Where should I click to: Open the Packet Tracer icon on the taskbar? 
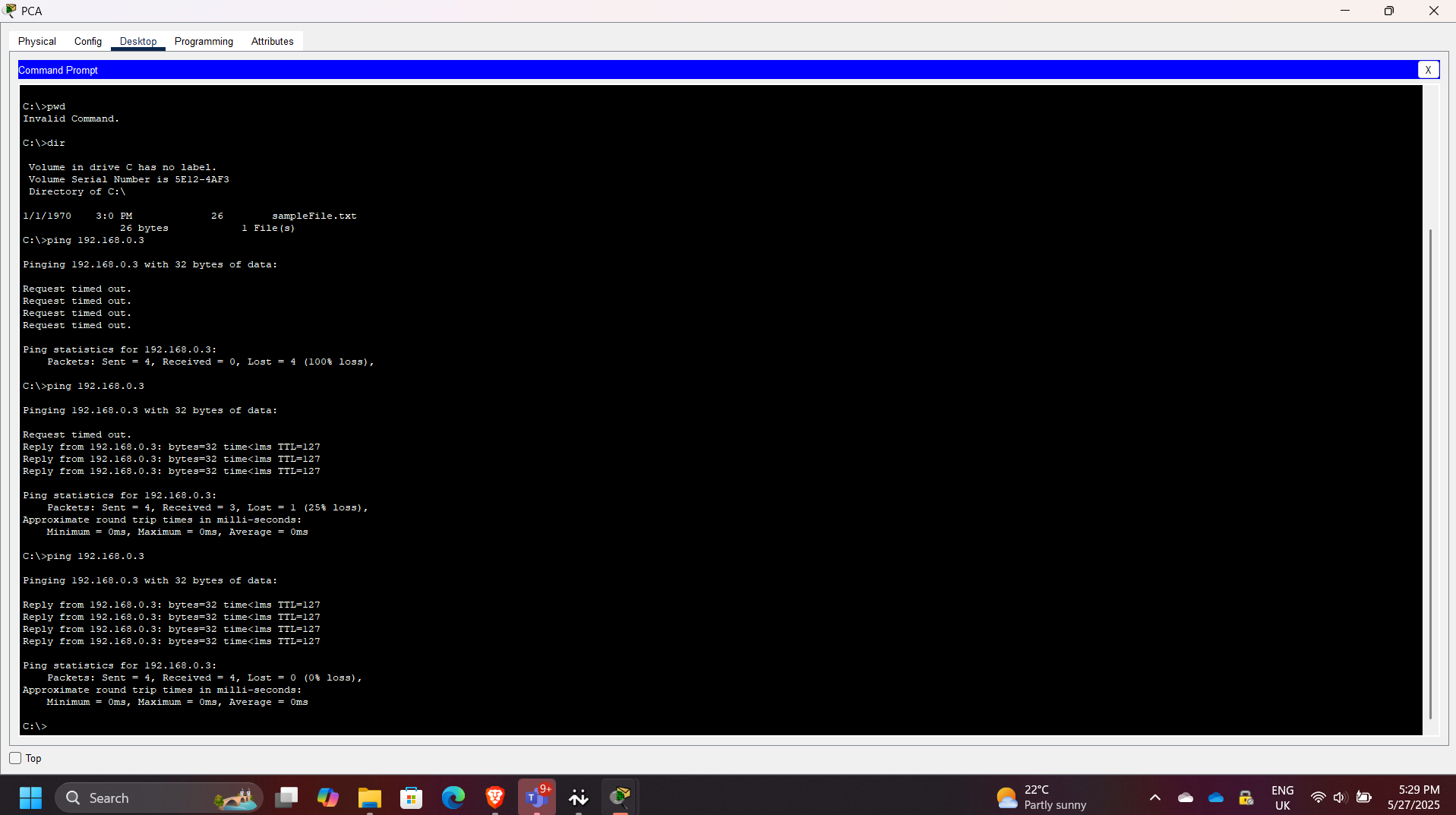621,797
